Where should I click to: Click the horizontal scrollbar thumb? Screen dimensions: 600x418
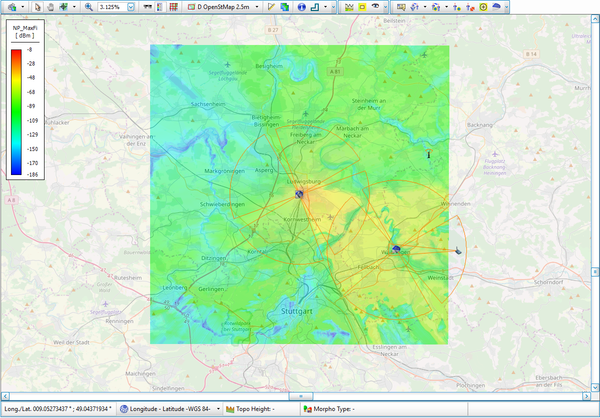tap(301, 396)
